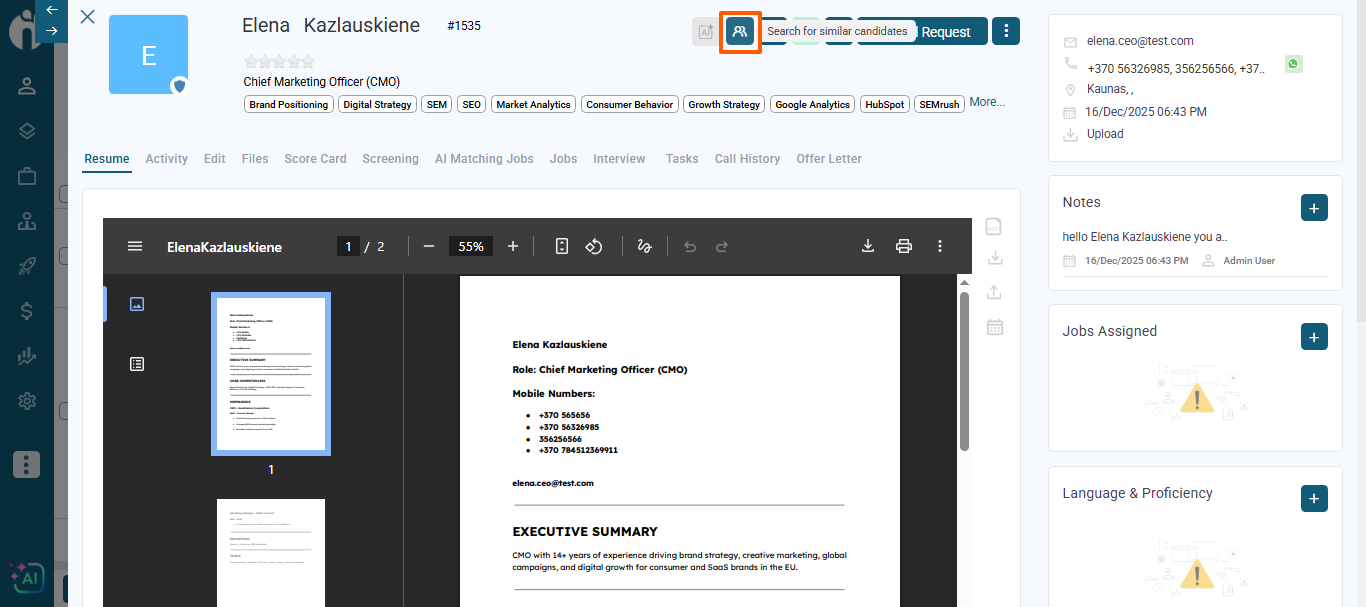Expand the More... skills link

(987, 102)
